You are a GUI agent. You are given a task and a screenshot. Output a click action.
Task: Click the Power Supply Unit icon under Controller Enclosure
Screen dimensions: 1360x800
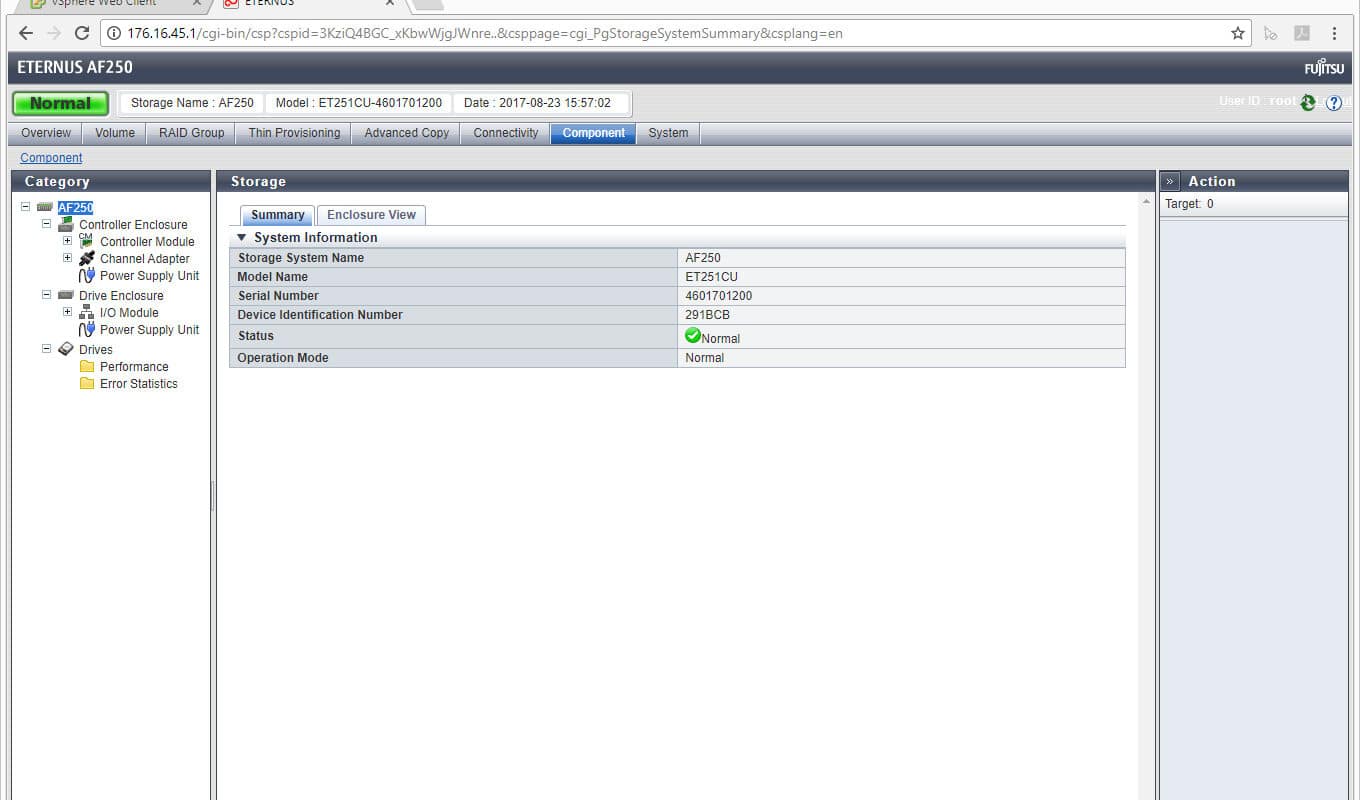click(86, 275)
